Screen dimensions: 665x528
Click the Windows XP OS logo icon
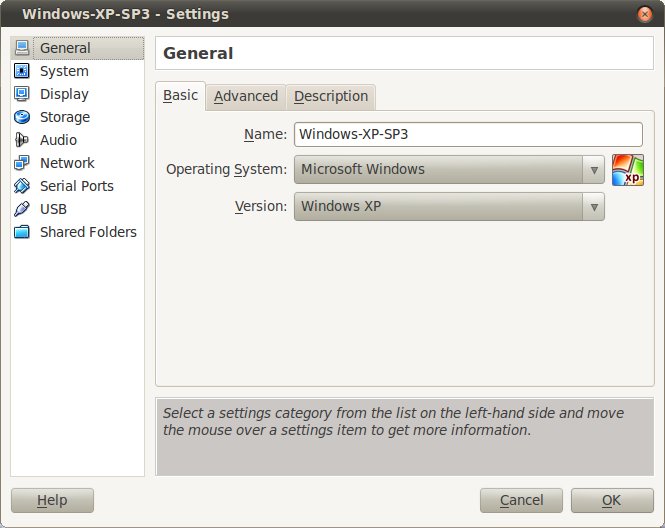pyautogui.click(x=627, y=170)
